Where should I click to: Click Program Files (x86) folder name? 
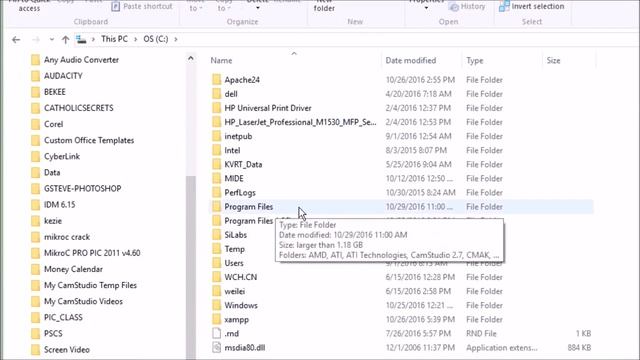[x=249, y=221]
